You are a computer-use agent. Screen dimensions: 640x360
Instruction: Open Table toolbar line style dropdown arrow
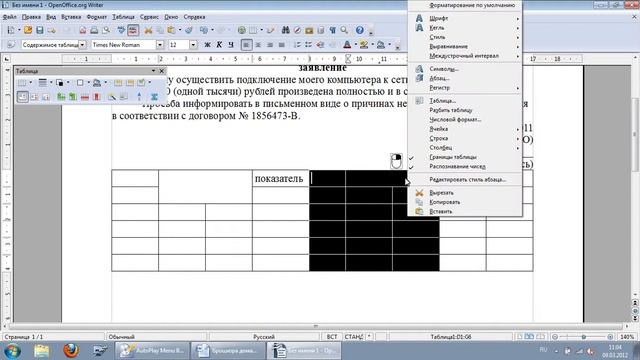point(51,83)
